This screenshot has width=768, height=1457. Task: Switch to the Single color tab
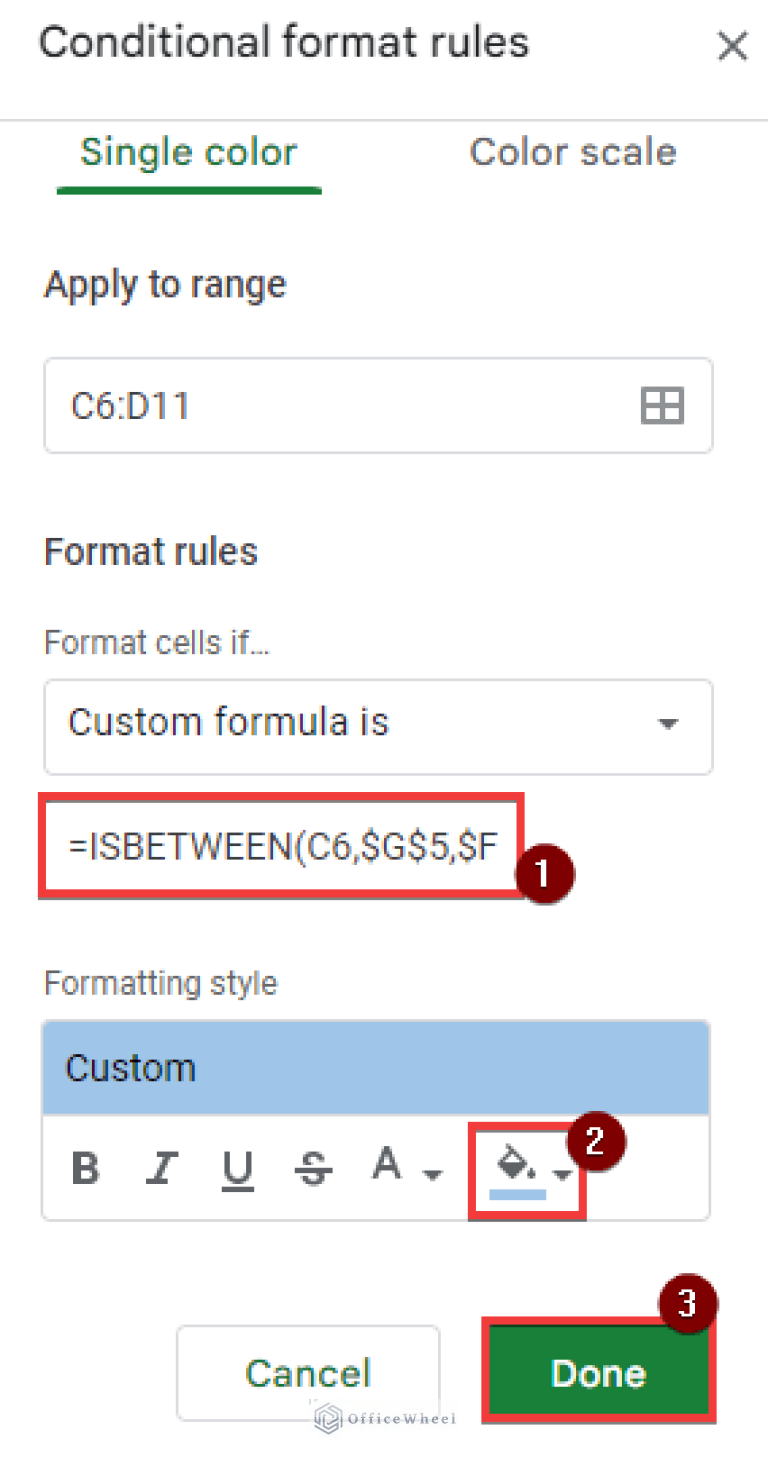coord(188,151)
